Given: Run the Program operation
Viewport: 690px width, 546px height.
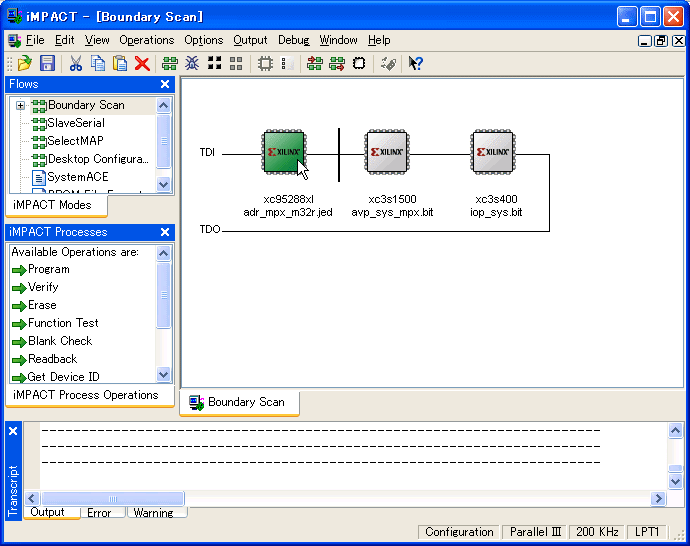Looking at the screenshot, I should [48, 269].
